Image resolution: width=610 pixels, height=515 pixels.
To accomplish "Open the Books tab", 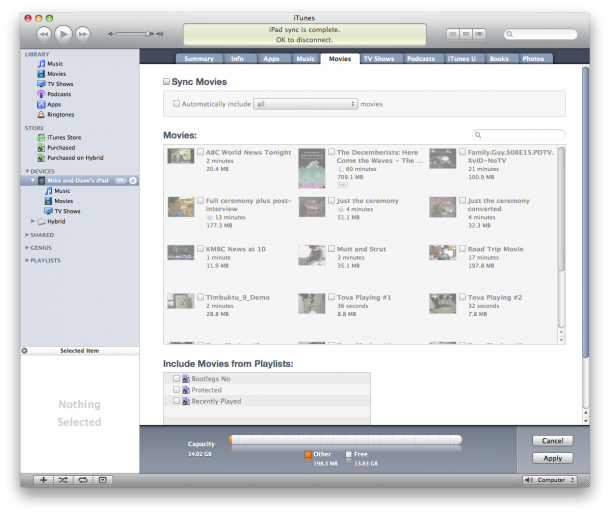I will tap(499, 59).
